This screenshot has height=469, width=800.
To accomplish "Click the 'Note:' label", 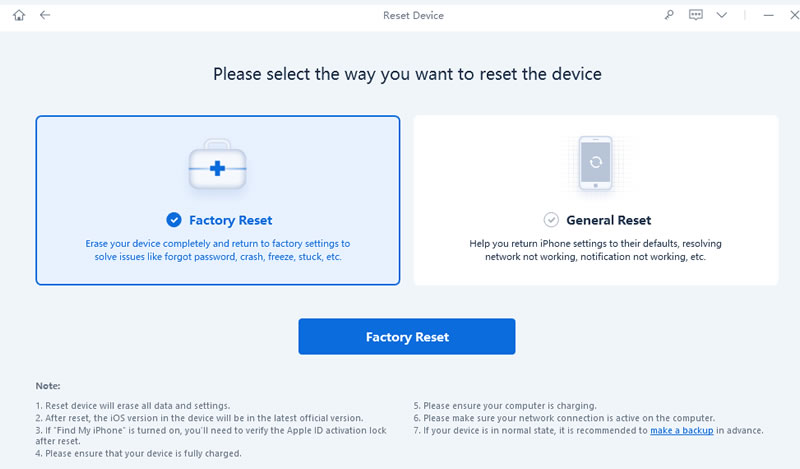I will click(x=48, y=386).
